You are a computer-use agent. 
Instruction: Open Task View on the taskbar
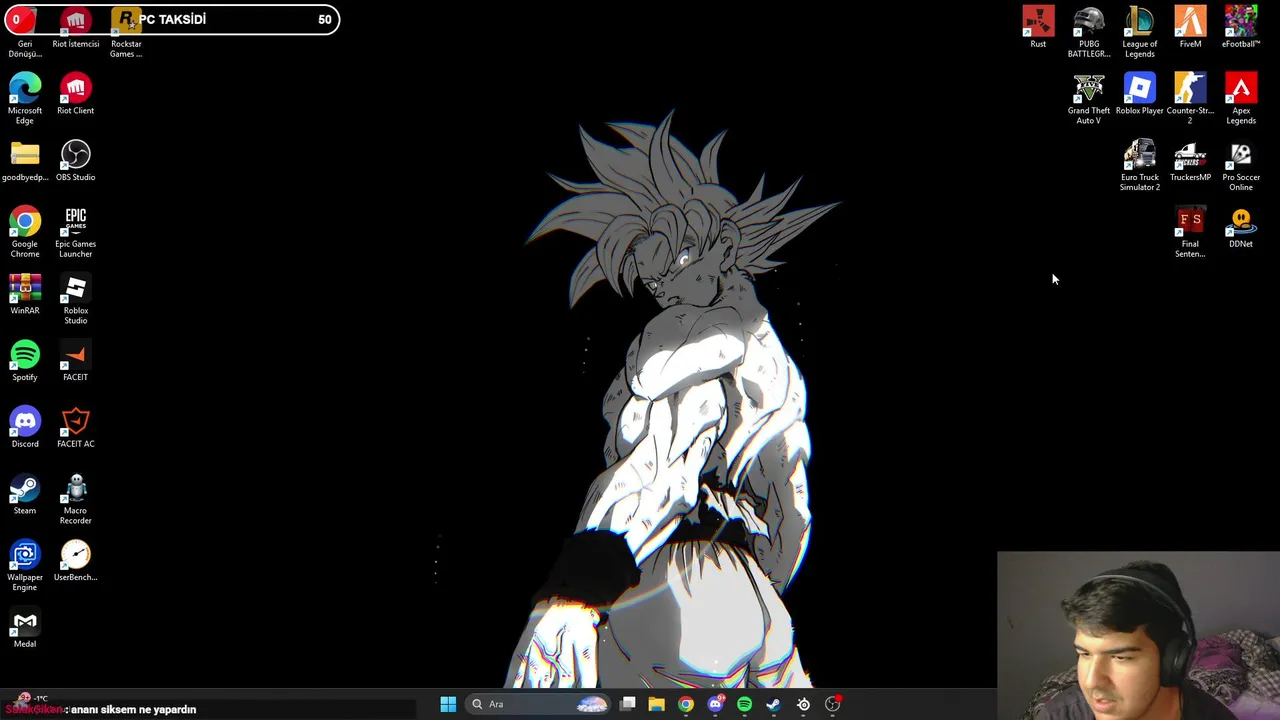coord(628,704)
